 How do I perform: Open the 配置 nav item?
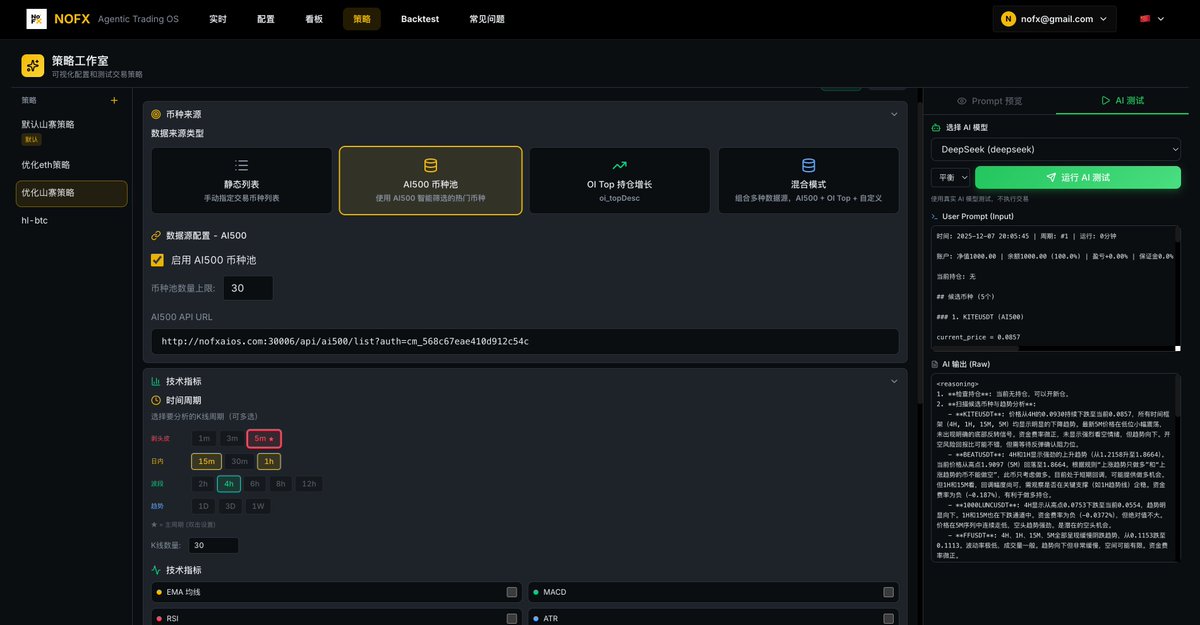(x=266, y=19)
